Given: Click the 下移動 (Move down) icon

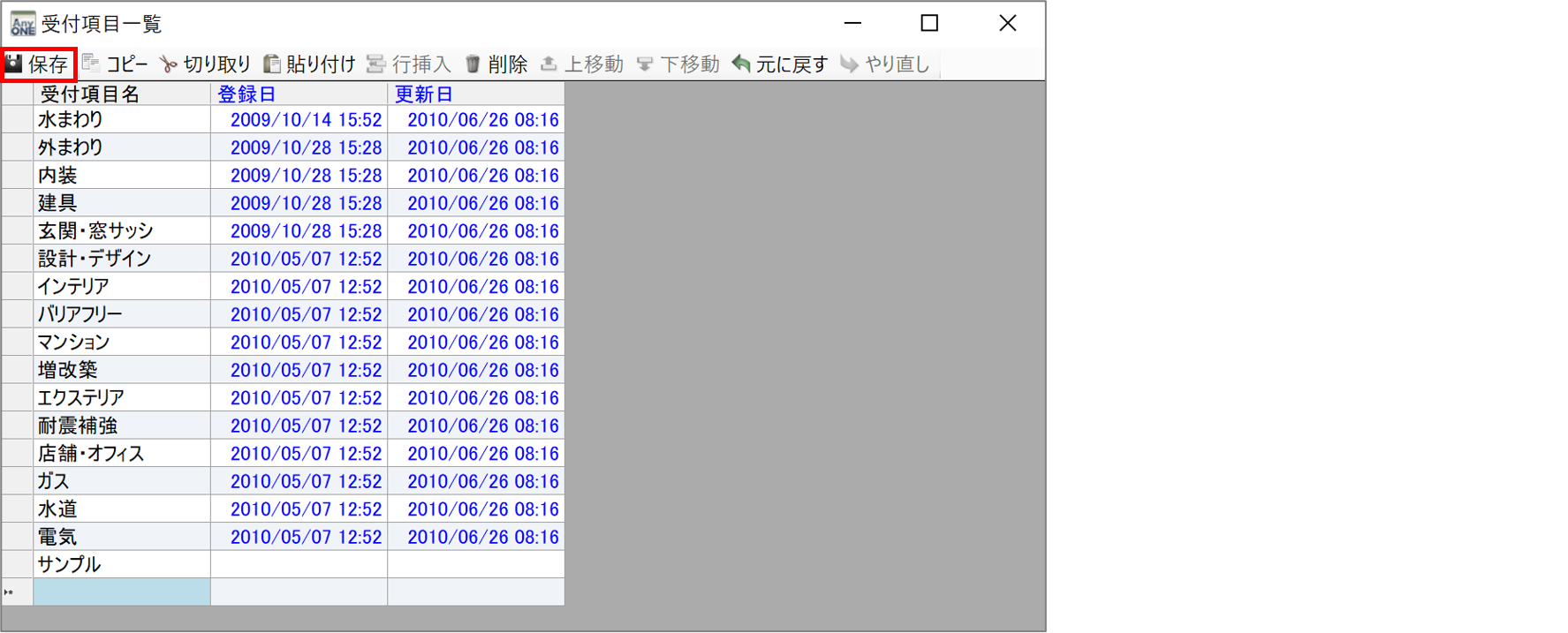Looking at the screenshot, I should tap(645, 64).
